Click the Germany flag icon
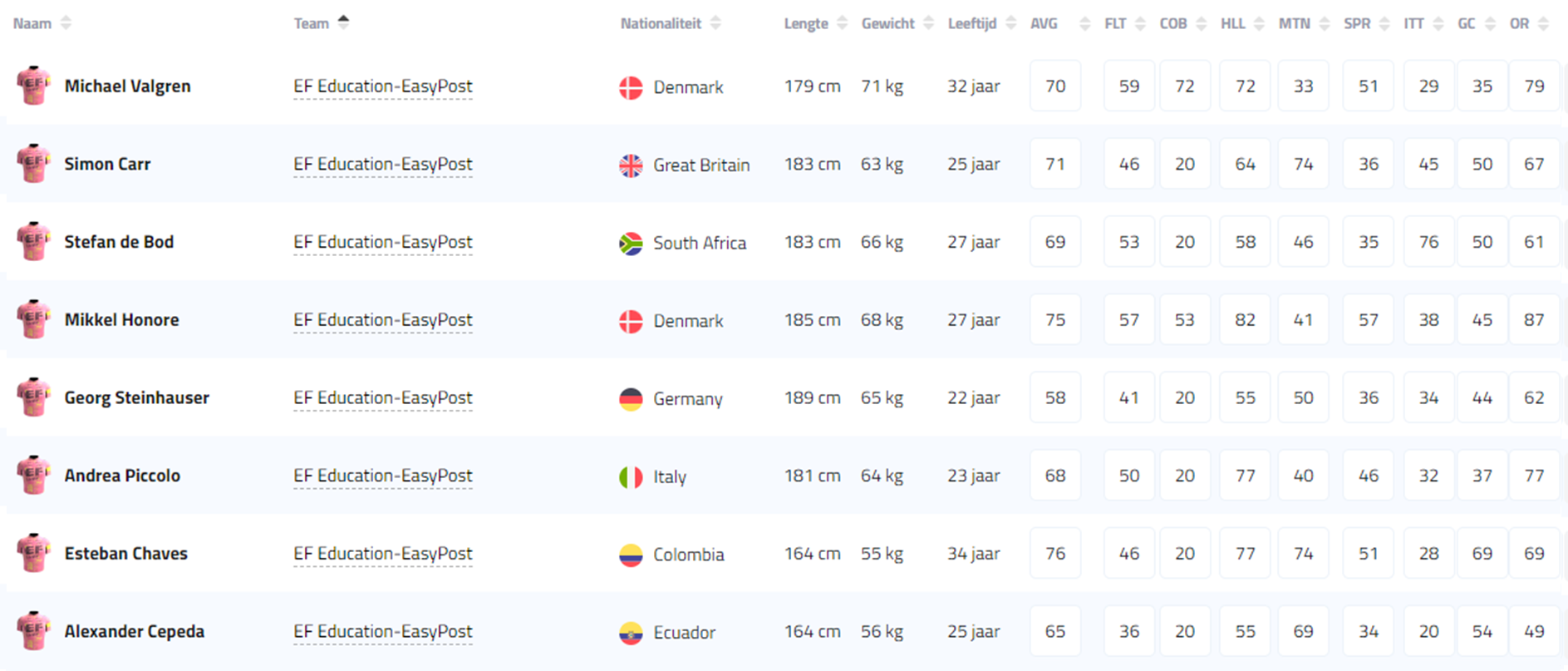Image resolution: width=1568 pixels, height=671 pixels. point(631,399)
